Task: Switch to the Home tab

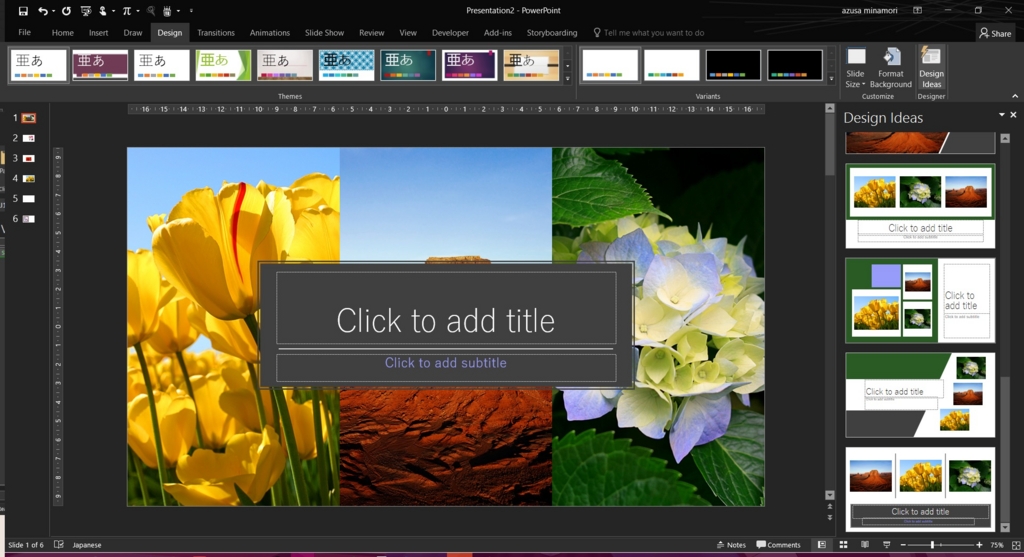Action: click(x=63, y=33)
